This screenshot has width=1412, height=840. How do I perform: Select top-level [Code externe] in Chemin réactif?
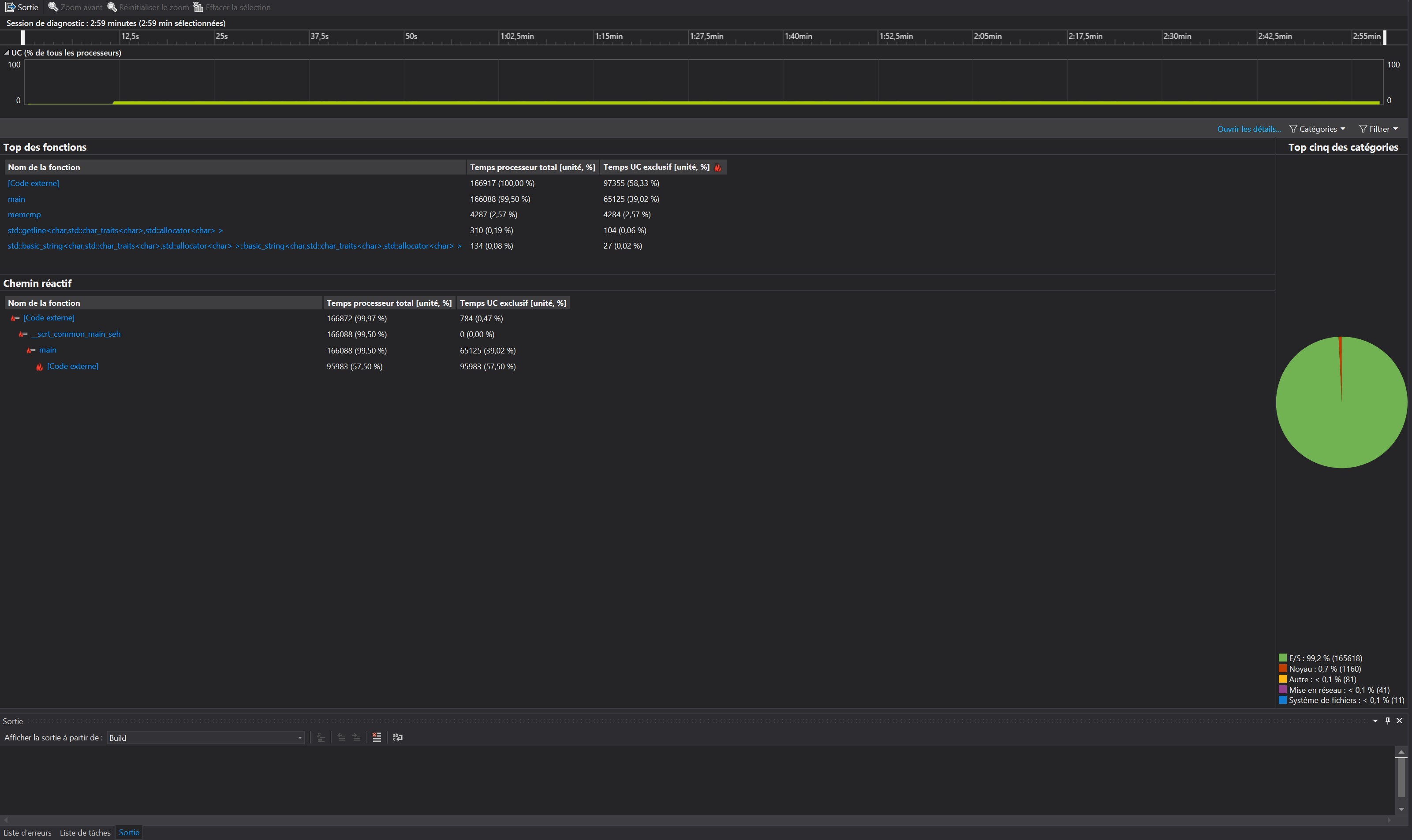(49, 318)
